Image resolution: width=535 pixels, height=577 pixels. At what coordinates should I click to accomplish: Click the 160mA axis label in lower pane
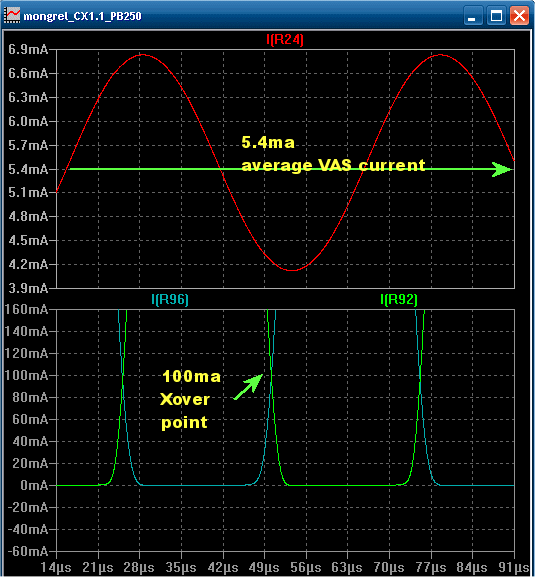pyautogui.click(x=26, y=309)
